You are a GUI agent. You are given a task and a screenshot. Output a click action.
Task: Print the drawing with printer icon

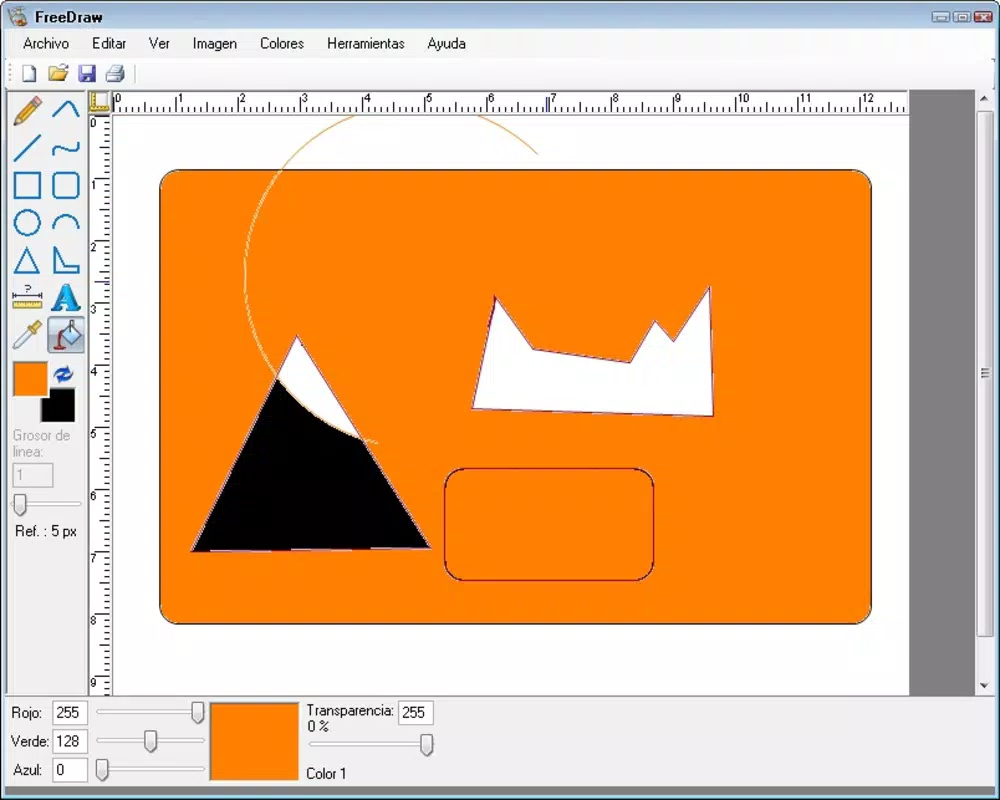(x=115, y=73)
